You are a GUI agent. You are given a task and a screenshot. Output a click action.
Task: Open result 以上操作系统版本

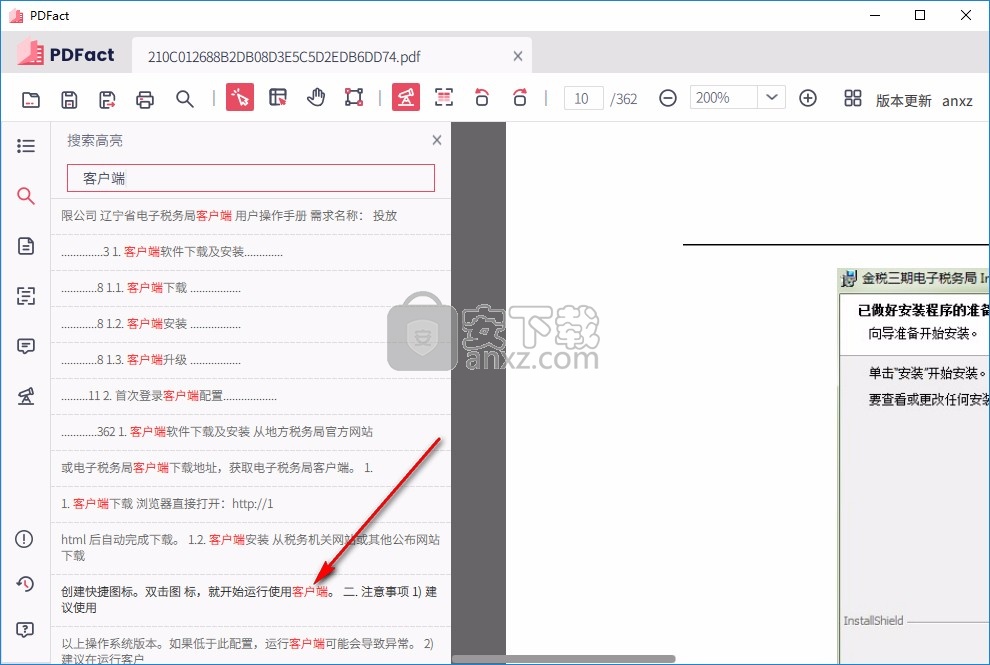point(251,645)
